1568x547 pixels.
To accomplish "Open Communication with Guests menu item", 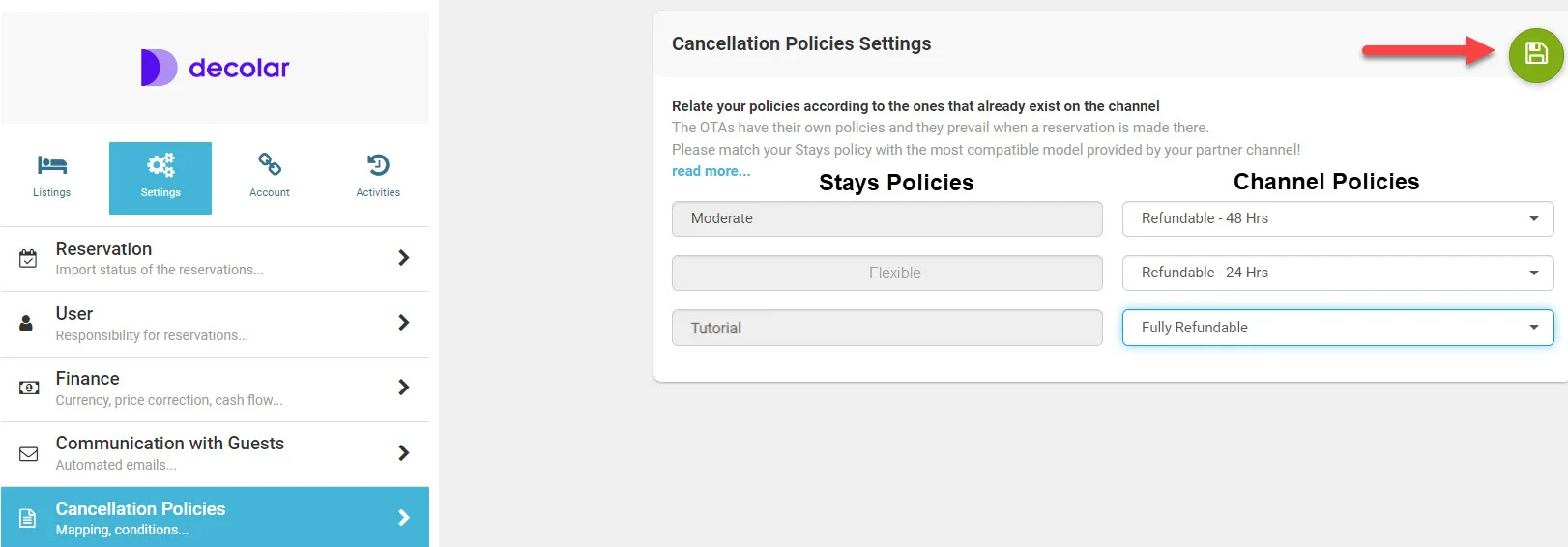I will pos(215,453).
